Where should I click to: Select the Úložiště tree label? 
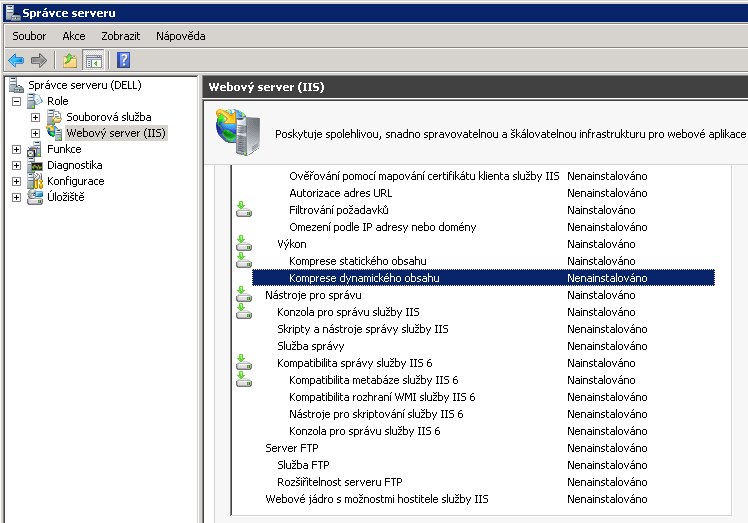point(65,197)
